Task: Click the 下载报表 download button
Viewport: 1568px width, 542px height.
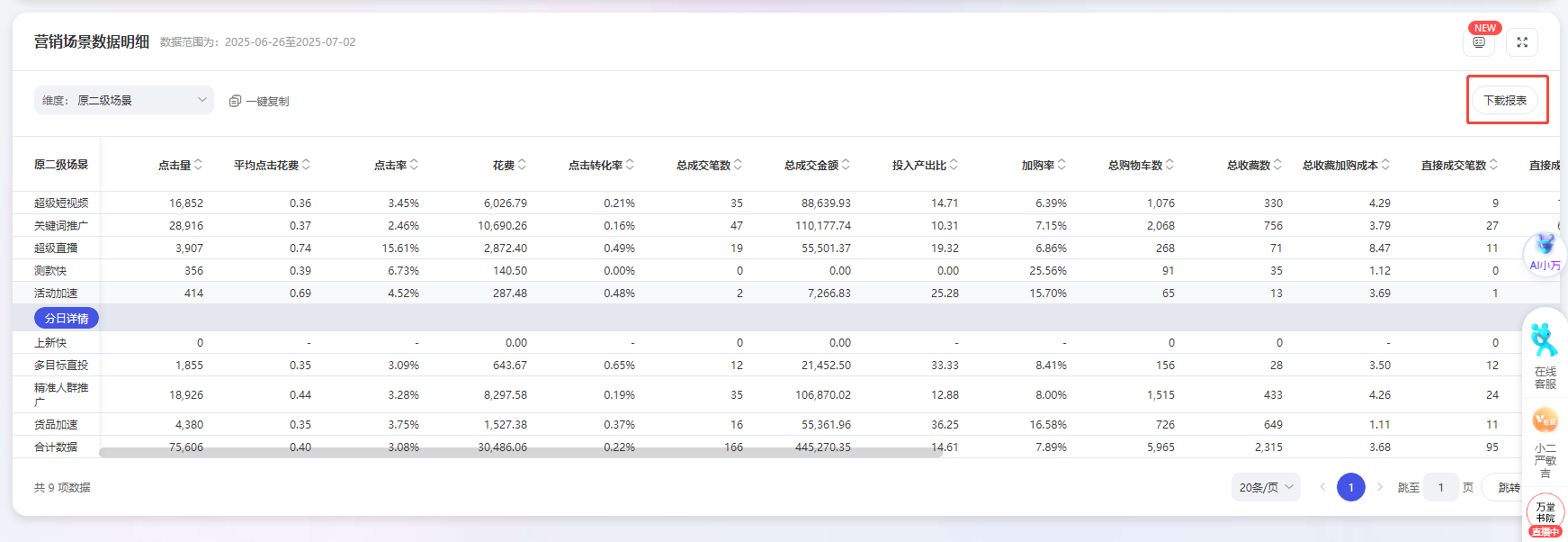Action: coord(1505,100)
